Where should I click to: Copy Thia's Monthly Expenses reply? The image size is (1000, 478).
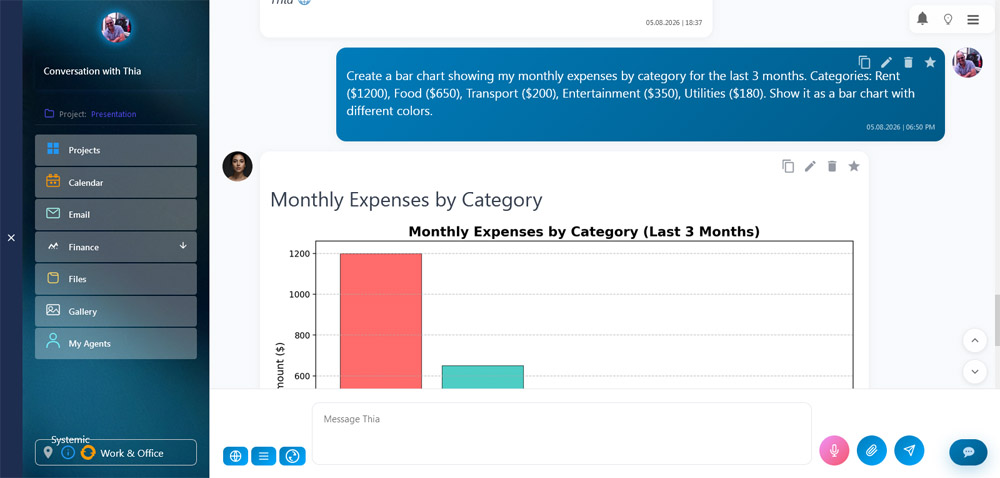[788, 166]
